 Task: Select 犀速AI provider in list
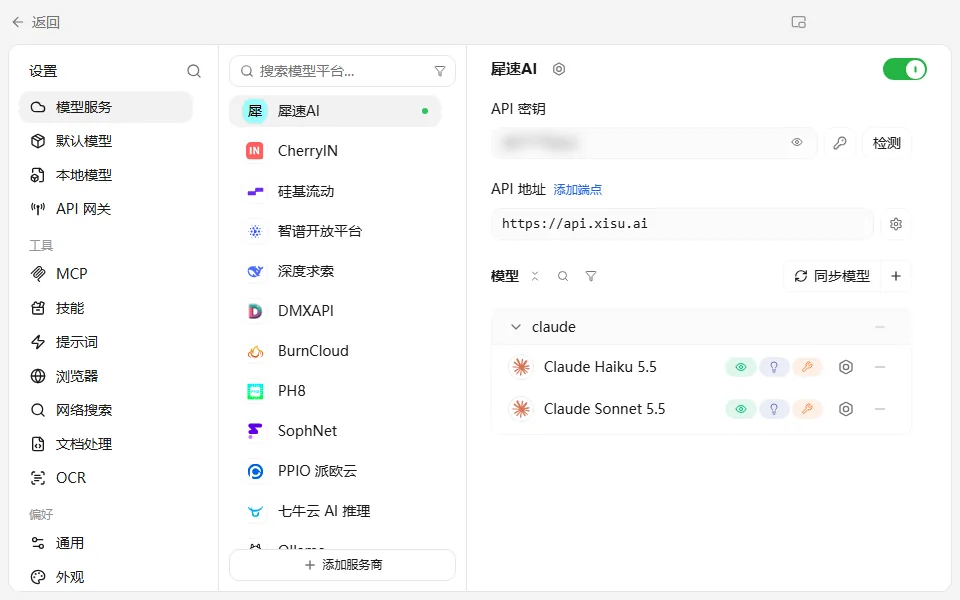[336, 111]
